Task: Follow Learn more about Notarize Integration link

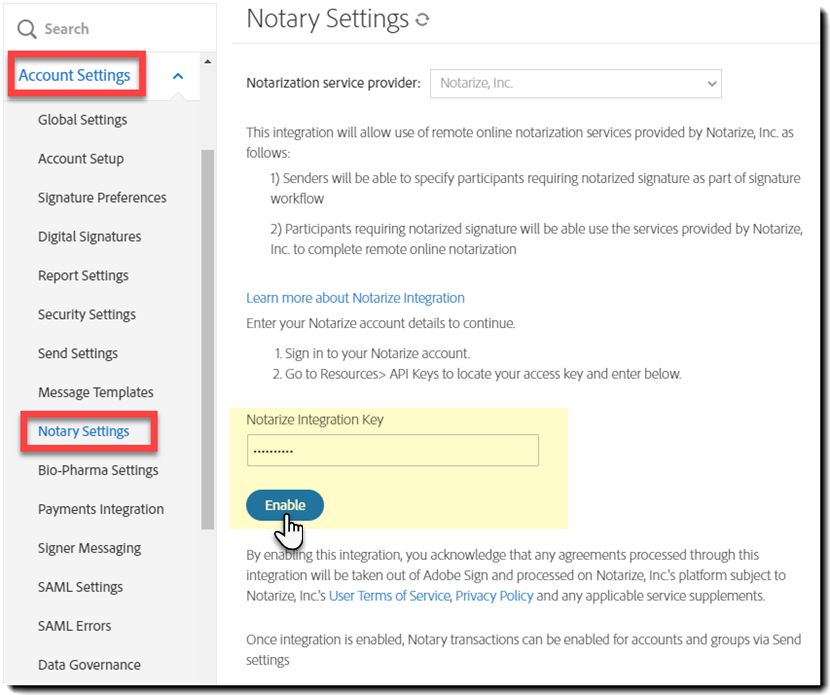Action: [x=355, y=298]
